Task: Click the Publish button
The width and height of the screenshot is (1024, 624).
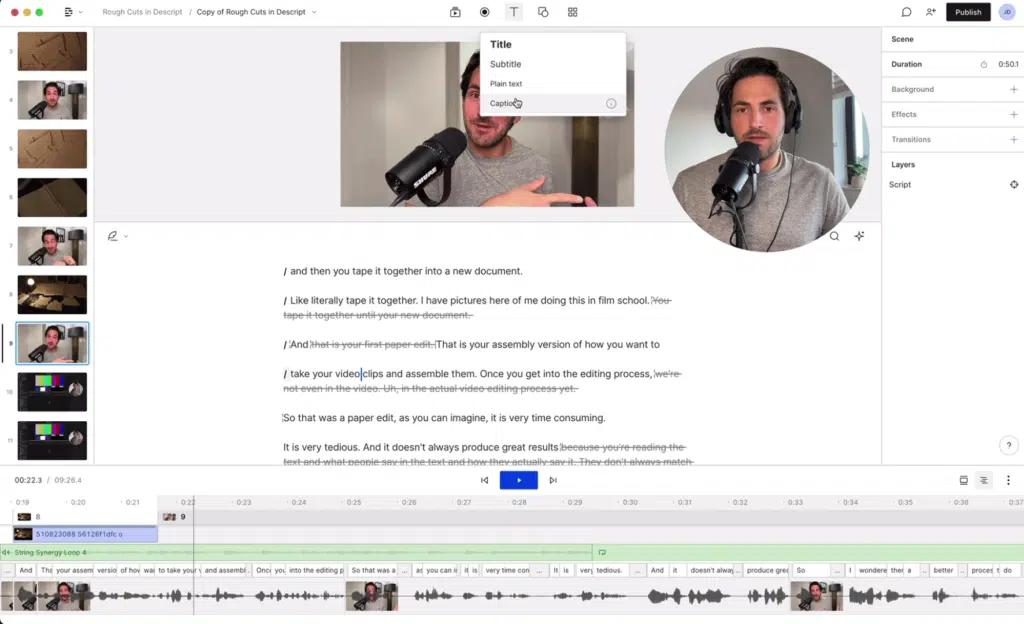Action: 968,12
